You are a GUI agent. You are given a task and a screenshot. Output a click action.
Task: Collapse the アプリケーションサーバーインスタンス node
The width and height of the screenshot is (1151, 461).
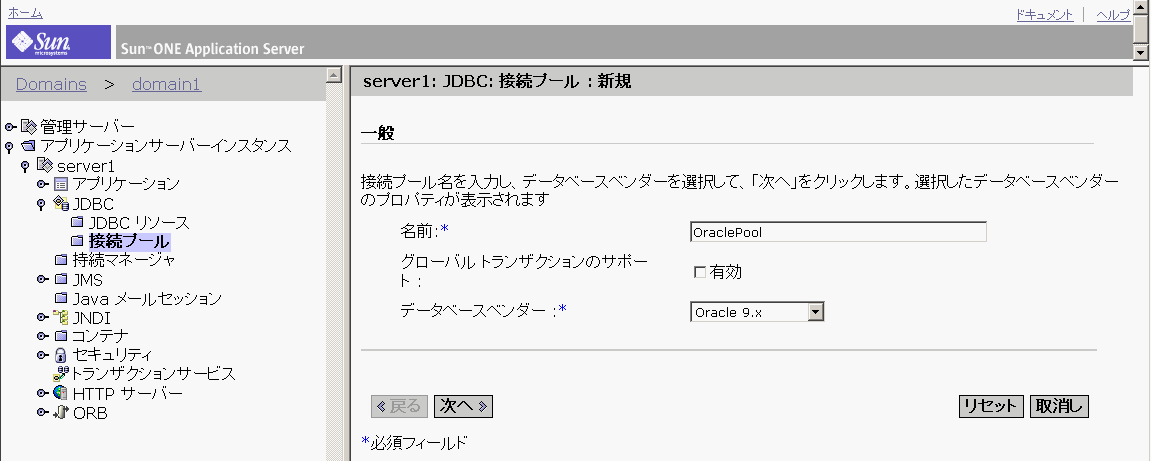pos(10,148)
